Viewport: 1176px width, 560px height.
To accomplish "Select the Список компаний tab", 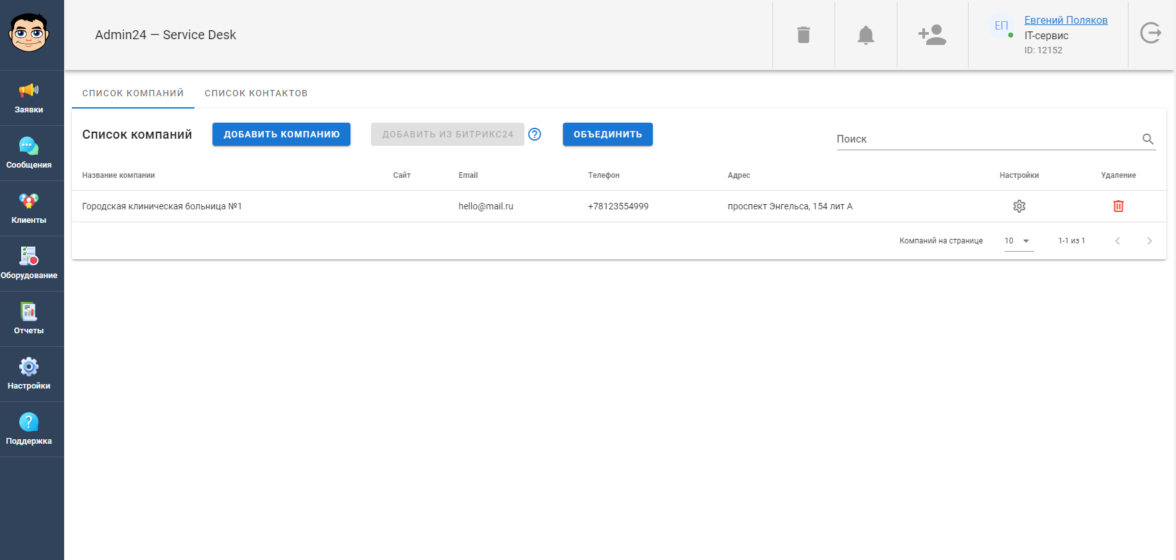I will click(x=133, y=93).
